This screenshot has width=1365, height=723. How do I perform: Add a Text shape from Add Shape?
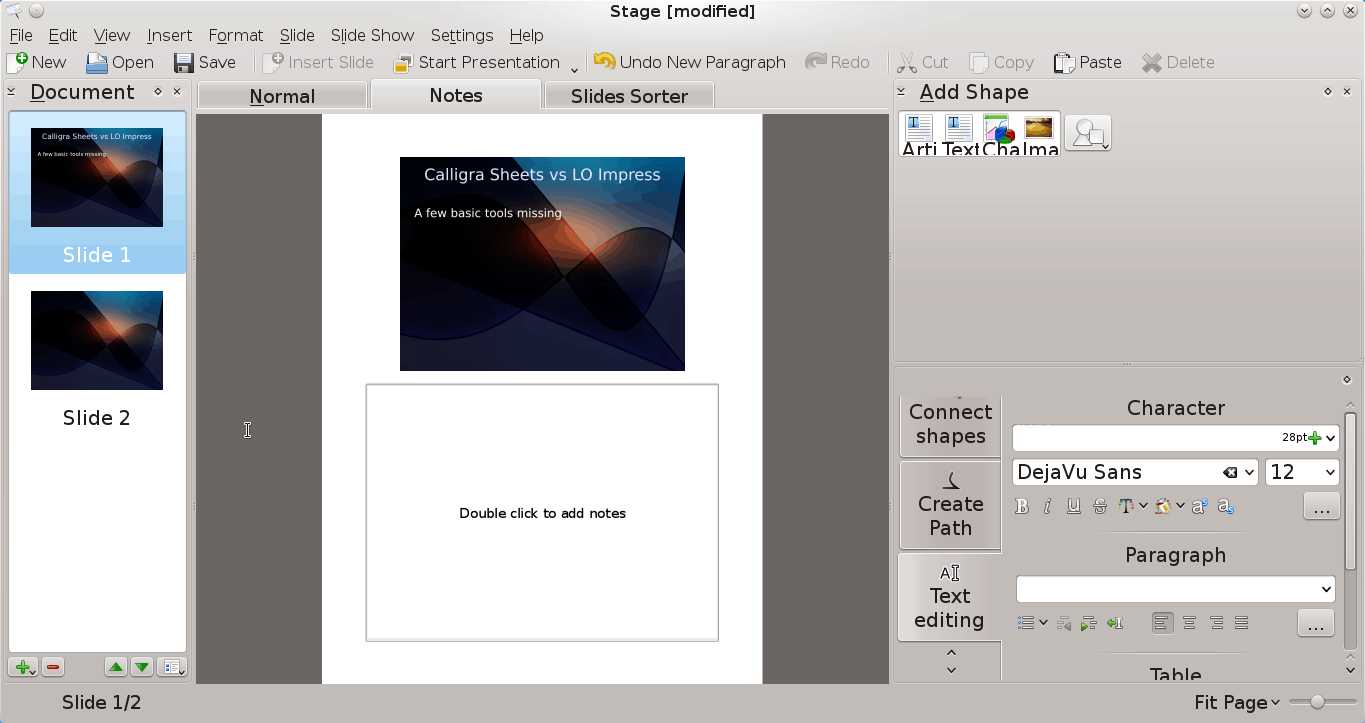[960, 134]
